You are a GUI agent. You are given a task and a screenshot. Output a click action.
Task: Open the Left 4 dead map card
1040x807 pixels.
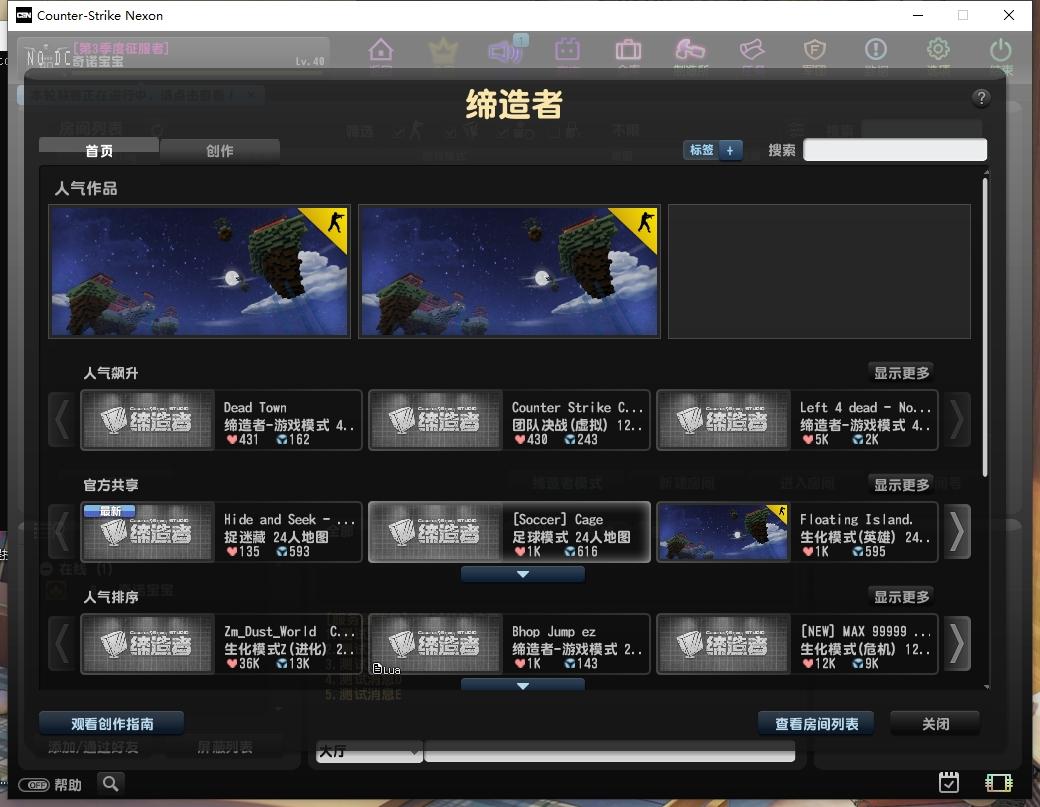coord(797,420)
